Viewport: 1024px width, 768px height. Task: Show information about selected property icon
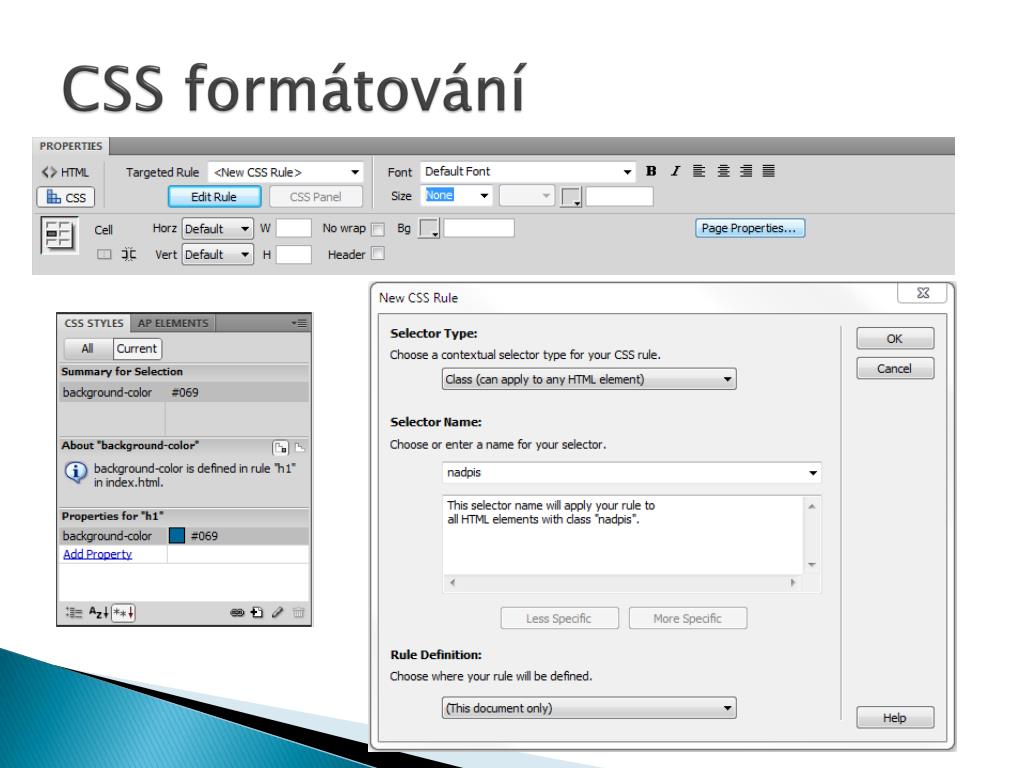[x=281, y=447]
